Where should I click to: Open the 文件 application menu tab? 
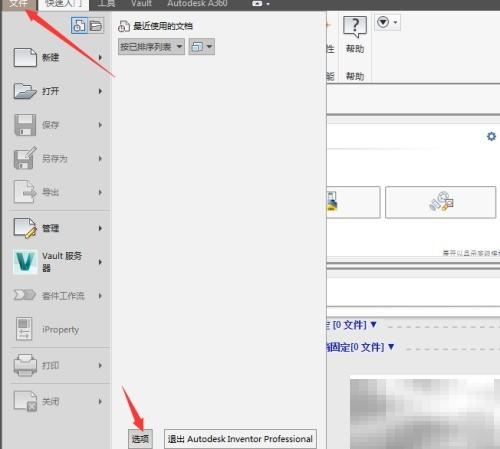[18, 4]
